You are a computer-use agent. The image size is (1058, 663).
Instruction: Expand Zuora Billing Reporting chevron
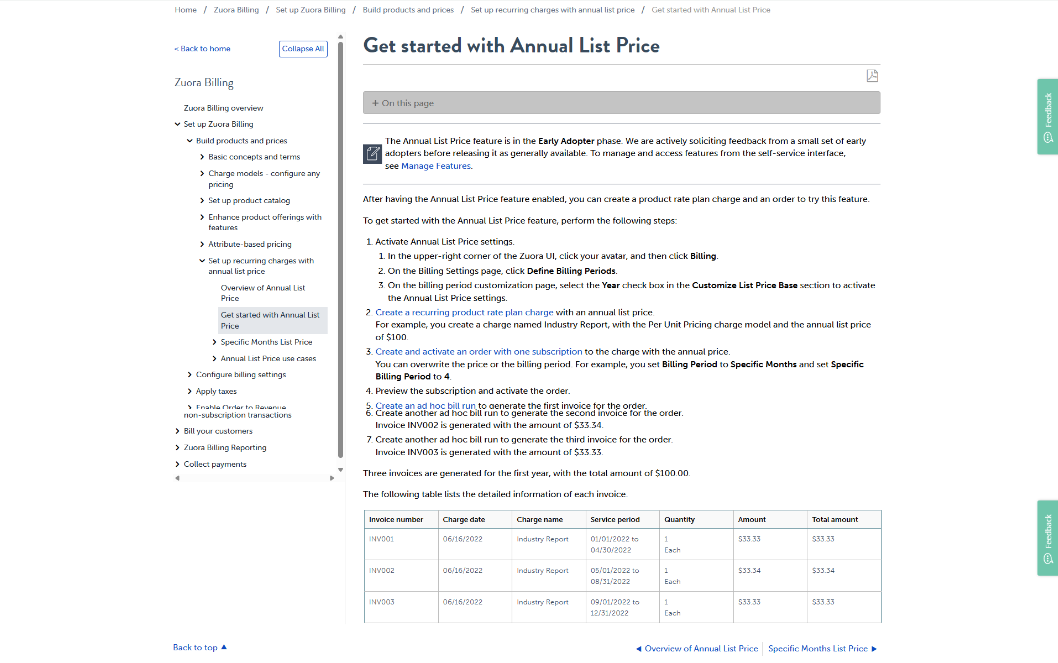[177, 447]
